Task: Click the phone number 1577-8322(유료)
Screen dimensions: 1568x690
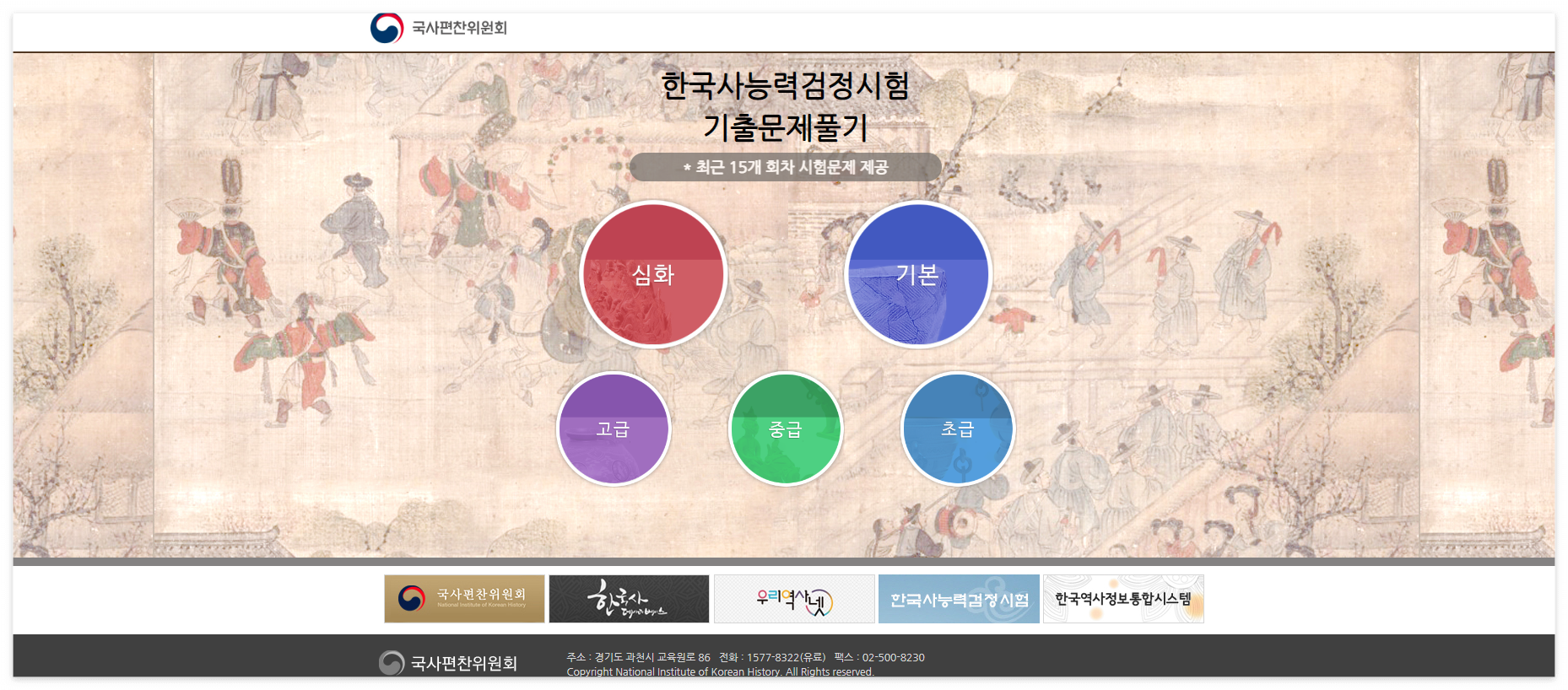Action: coord(786,657)
